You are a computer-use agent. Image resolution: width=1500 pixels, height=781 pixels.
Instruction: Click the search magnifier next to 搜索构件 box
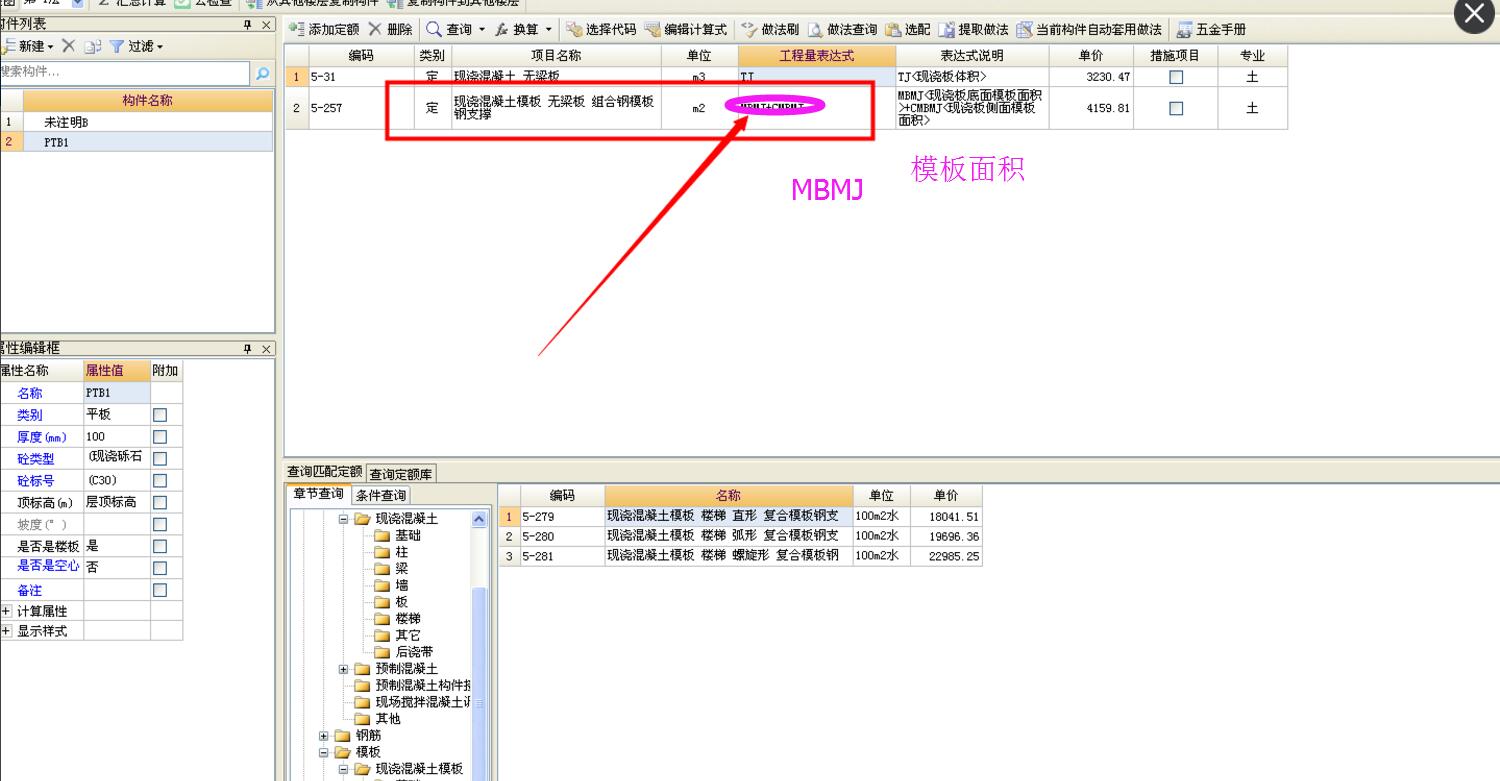coord(263,73)
